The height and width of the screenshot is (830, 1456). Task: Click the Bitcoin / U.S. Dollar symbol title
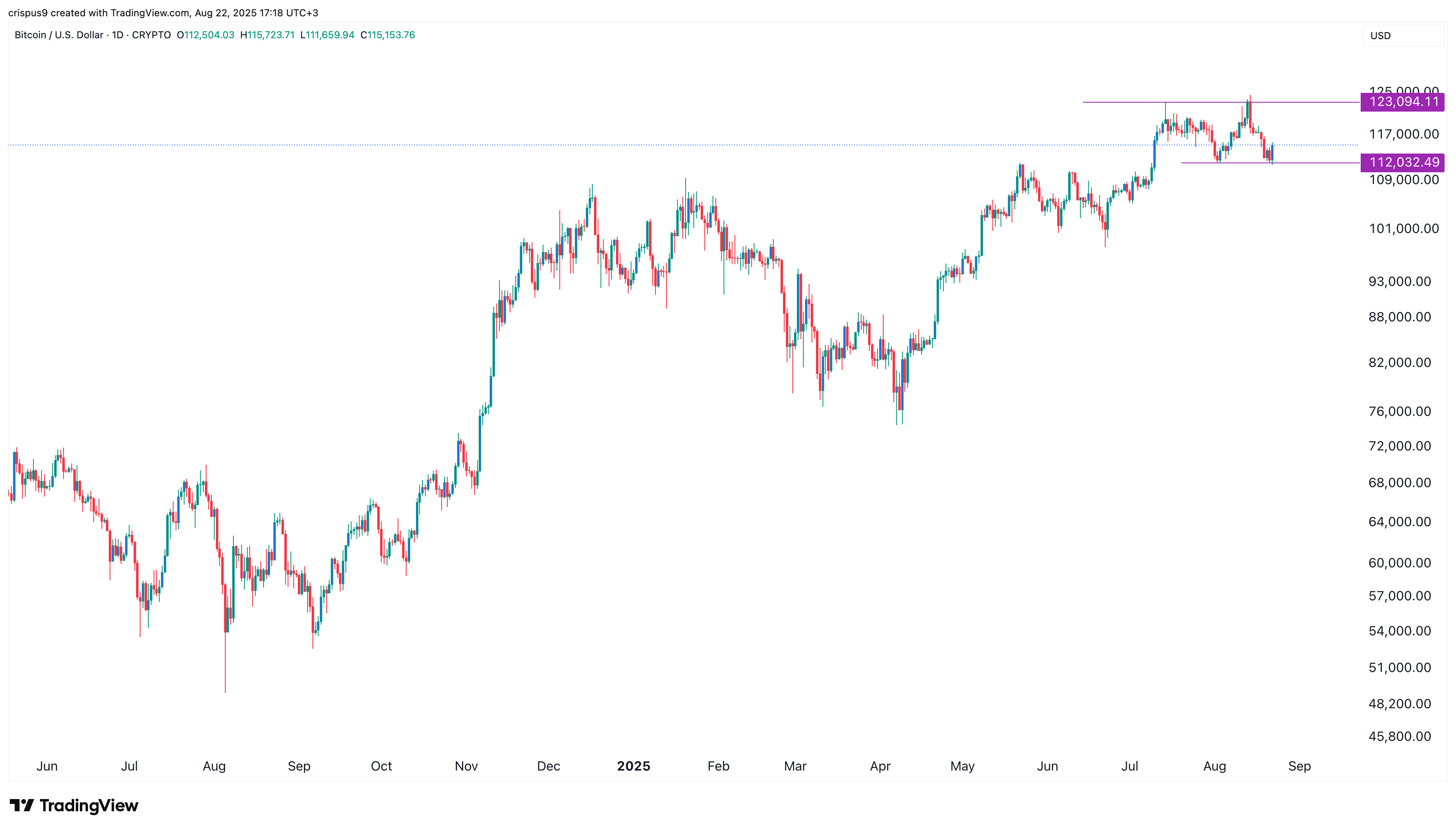[59, 35]
